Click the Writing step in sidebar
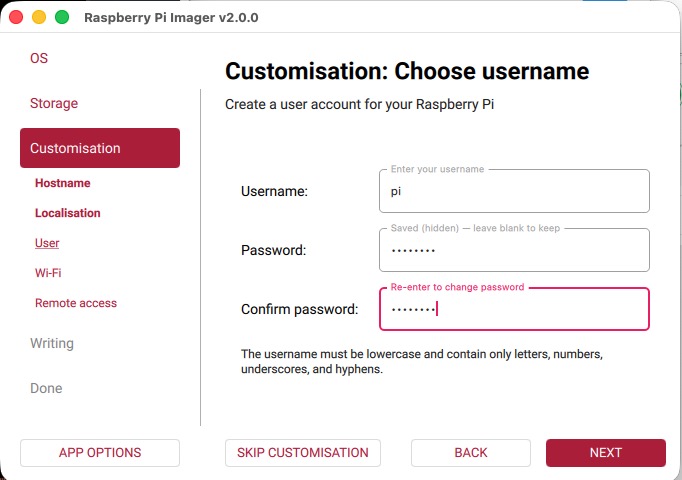Viewport: 682px width, 480px height. 52,343
